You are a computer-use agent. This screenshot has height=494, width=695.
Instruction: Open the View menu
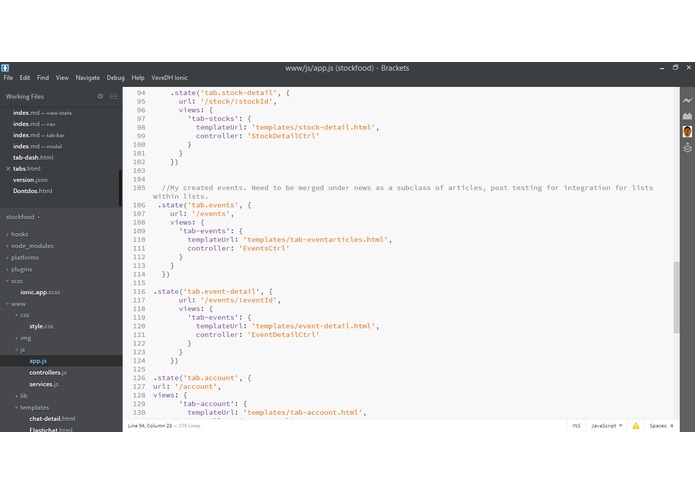(62, 78)
